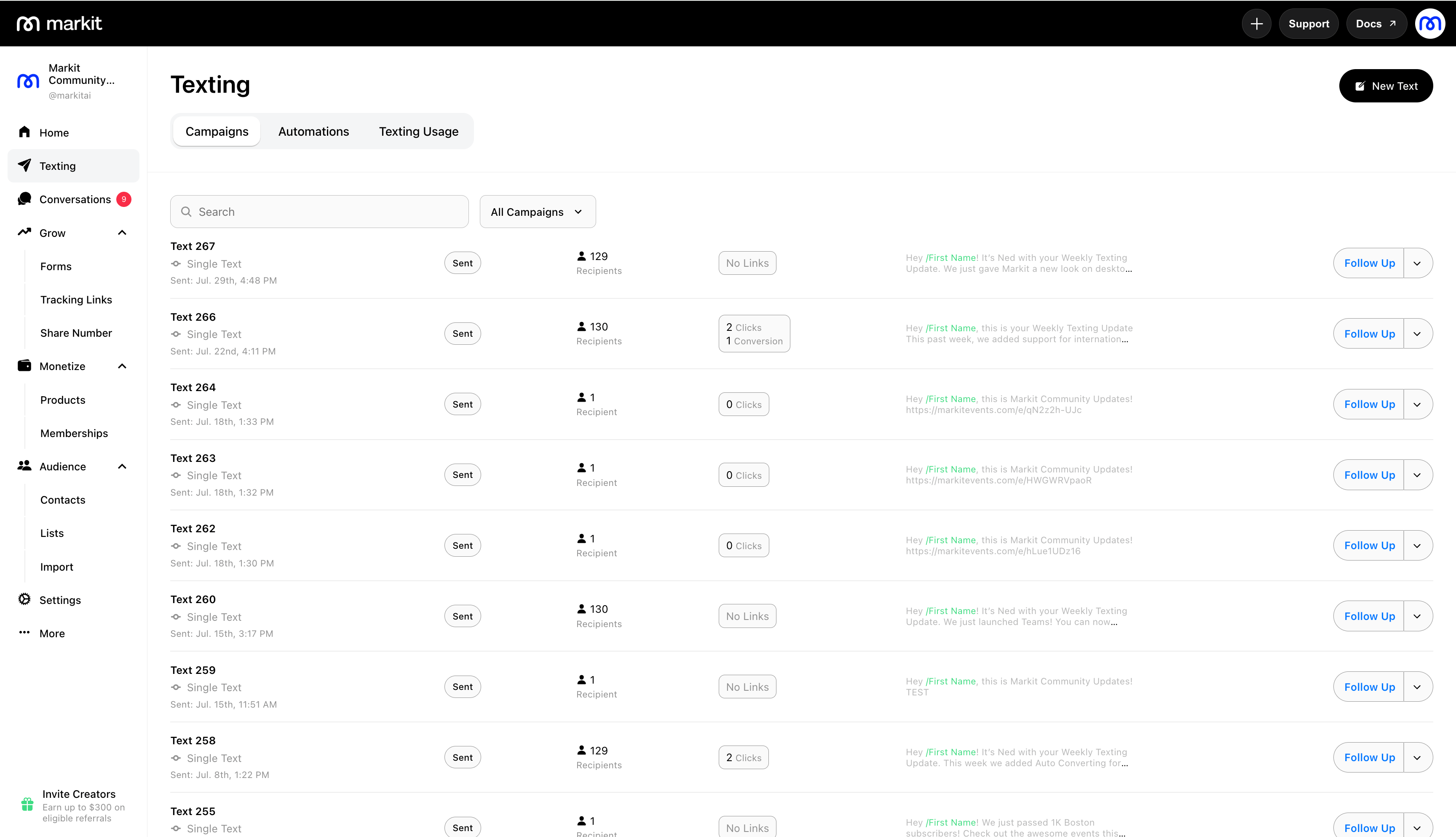The image size is (1456, 837).
Task: Open Text 266 Follow Up dropdown arrow
Action: coord(1418,334)
